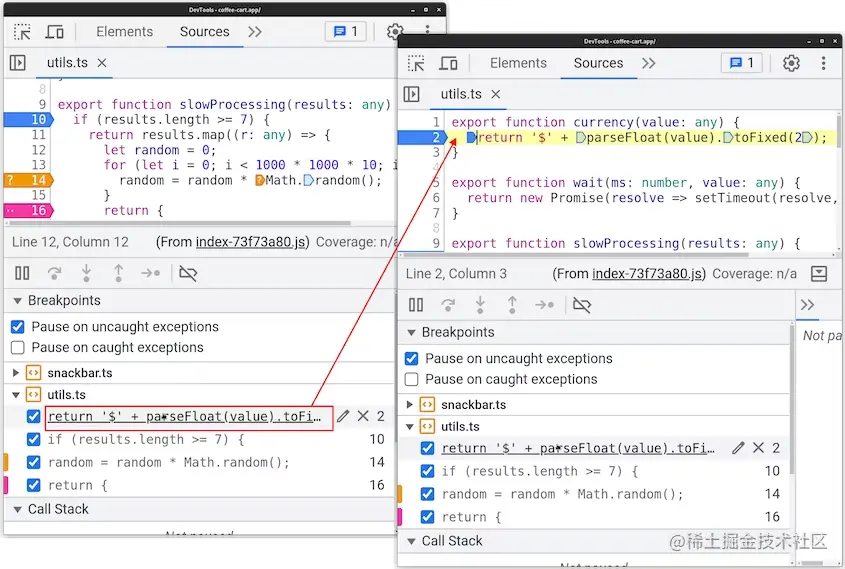Click inspect element icon in right window
The height and width of the screenshot is (569, 845).
(416, 64)
